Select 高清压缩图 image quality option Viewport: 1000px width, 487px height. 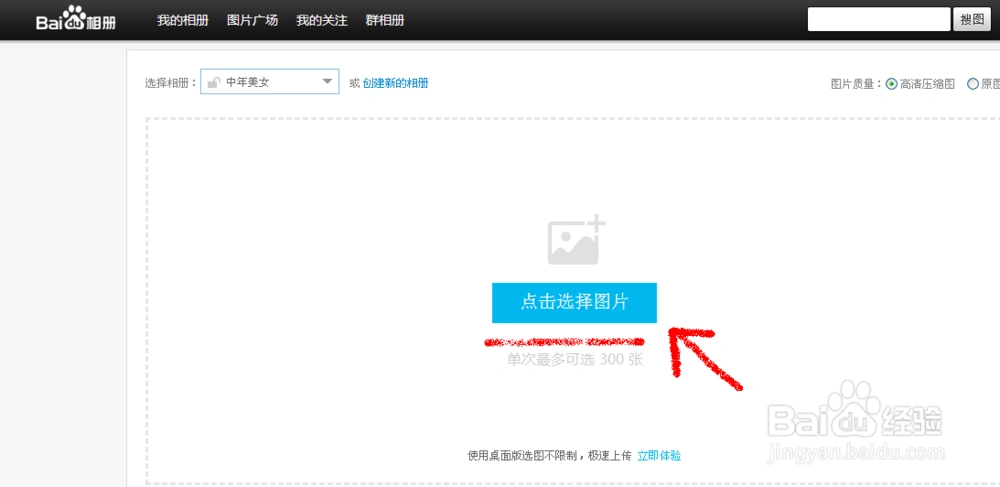coord(891,85)
